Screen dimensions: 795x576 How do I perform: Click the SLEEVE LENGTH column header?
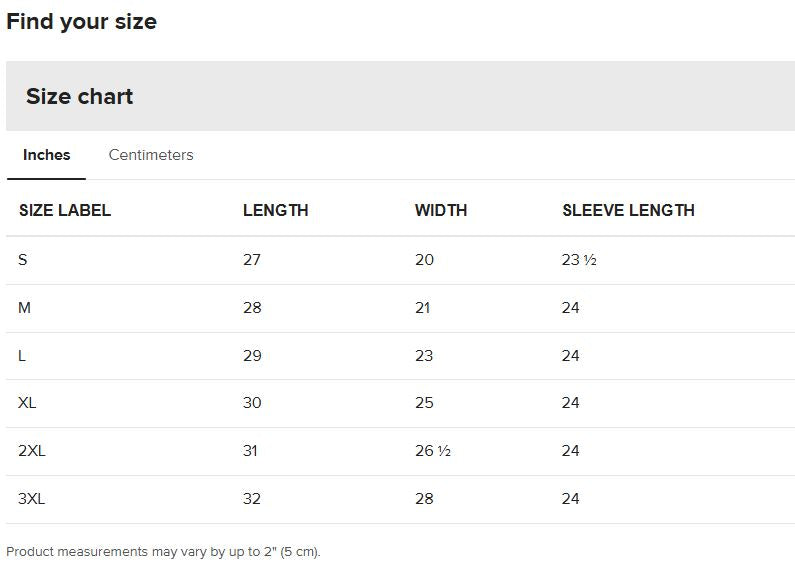click(628, 210)
